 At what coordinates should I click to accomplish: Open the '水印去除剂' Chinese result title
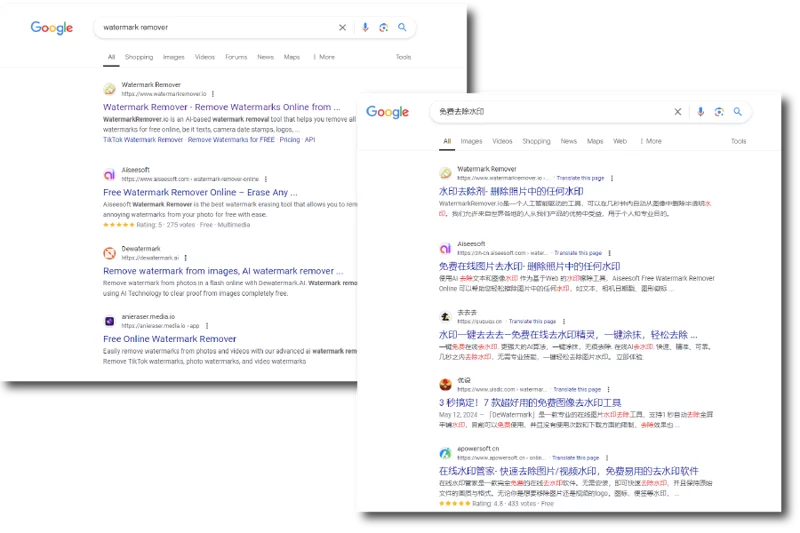click(511, 191)
